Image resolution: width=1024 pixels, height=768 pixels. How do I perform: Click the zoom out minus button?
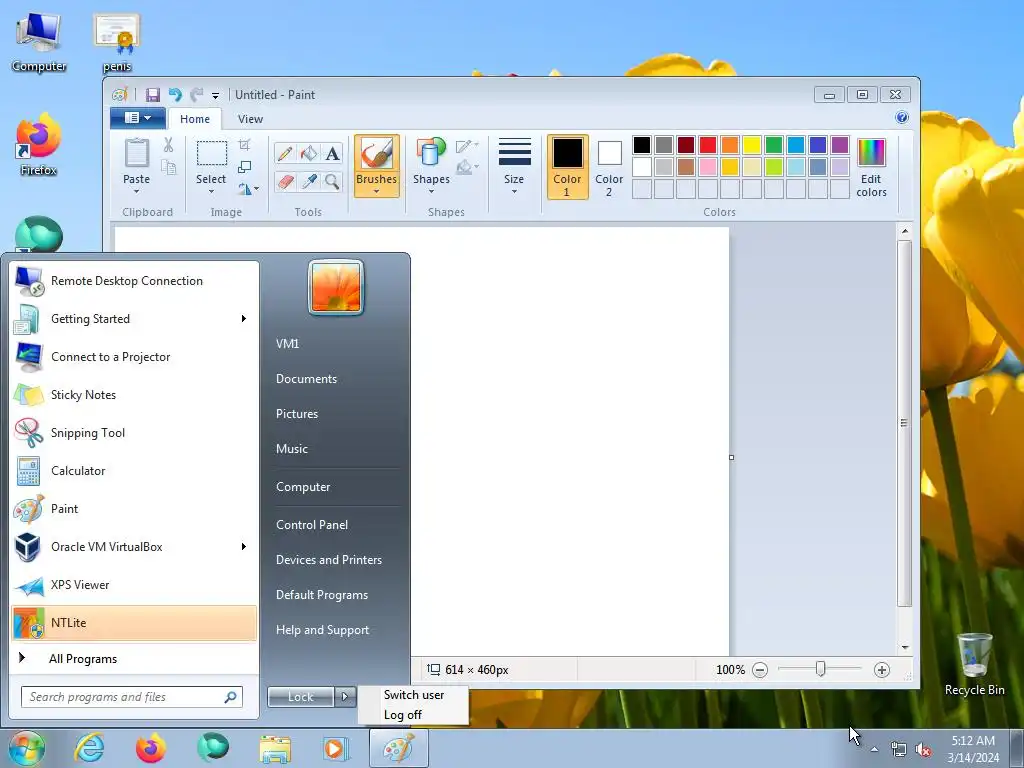(x=760, y=670)
